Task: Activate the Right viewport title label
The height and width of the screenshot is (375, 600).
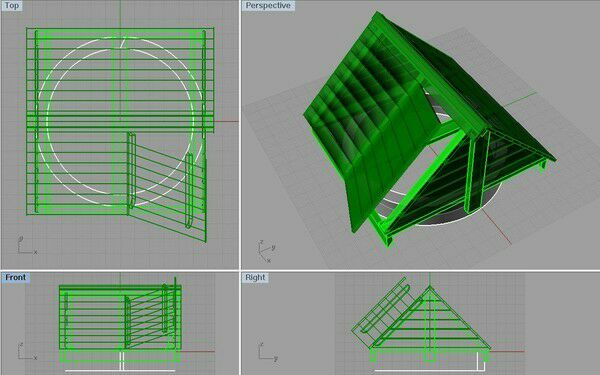Action: (255, 277)
